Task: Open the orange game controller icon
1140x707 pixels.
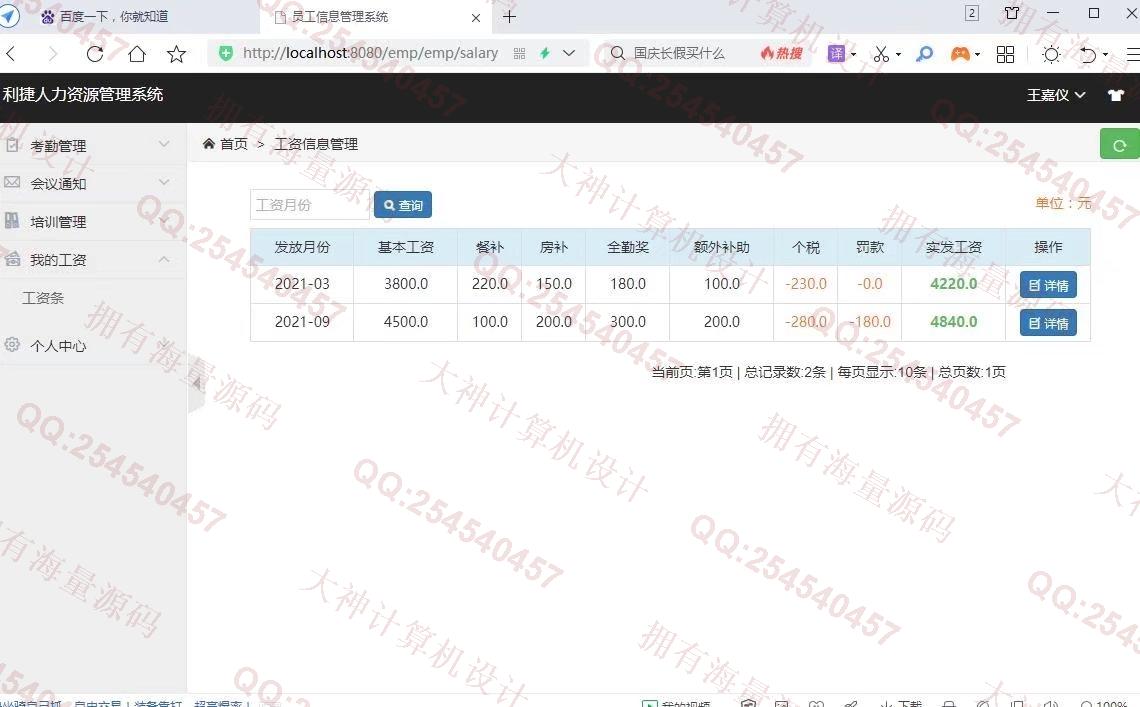Action: pos(960,53)
